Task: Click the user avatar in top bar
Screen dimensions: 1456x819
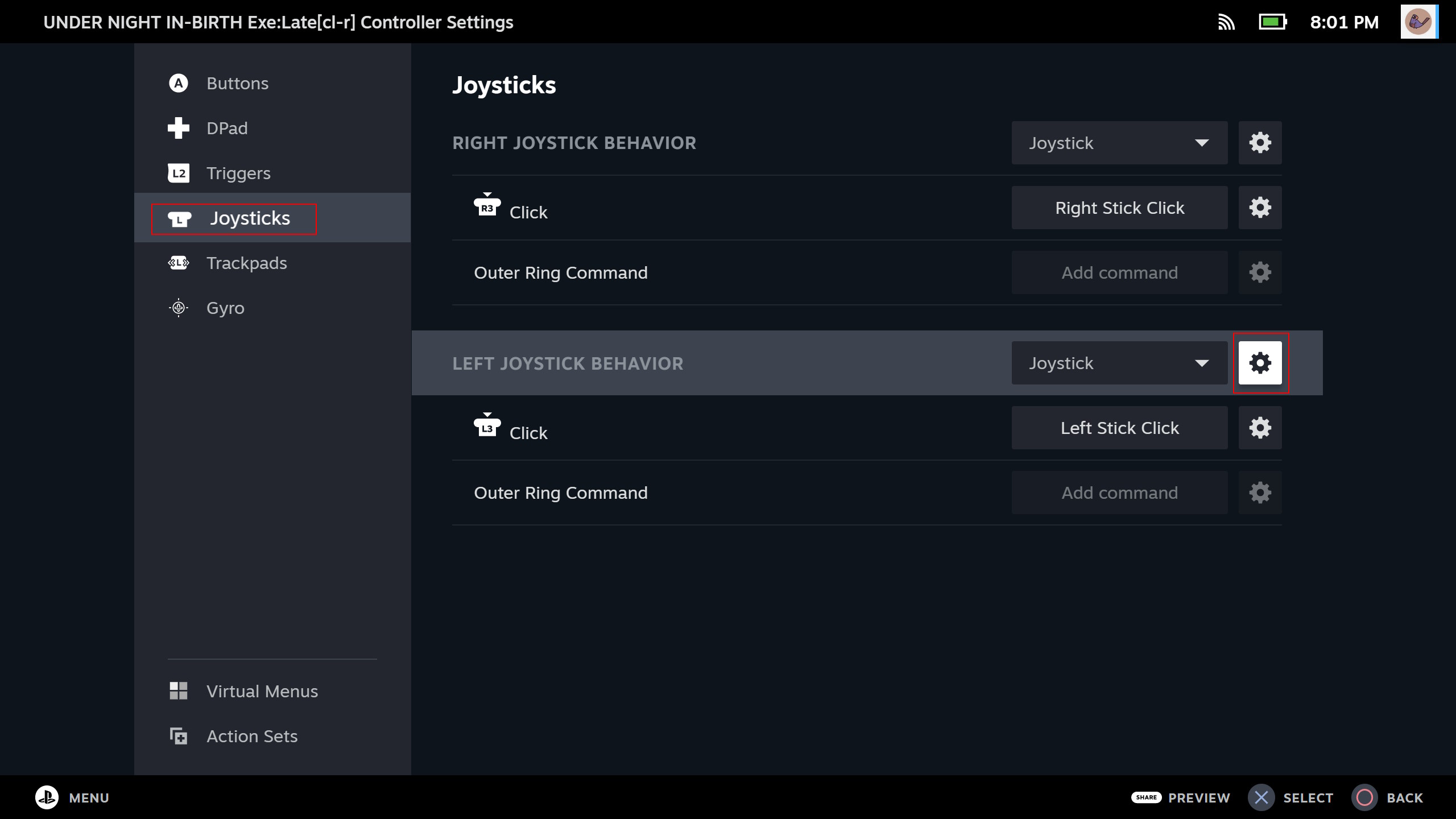Action: tap(1418, 22)
